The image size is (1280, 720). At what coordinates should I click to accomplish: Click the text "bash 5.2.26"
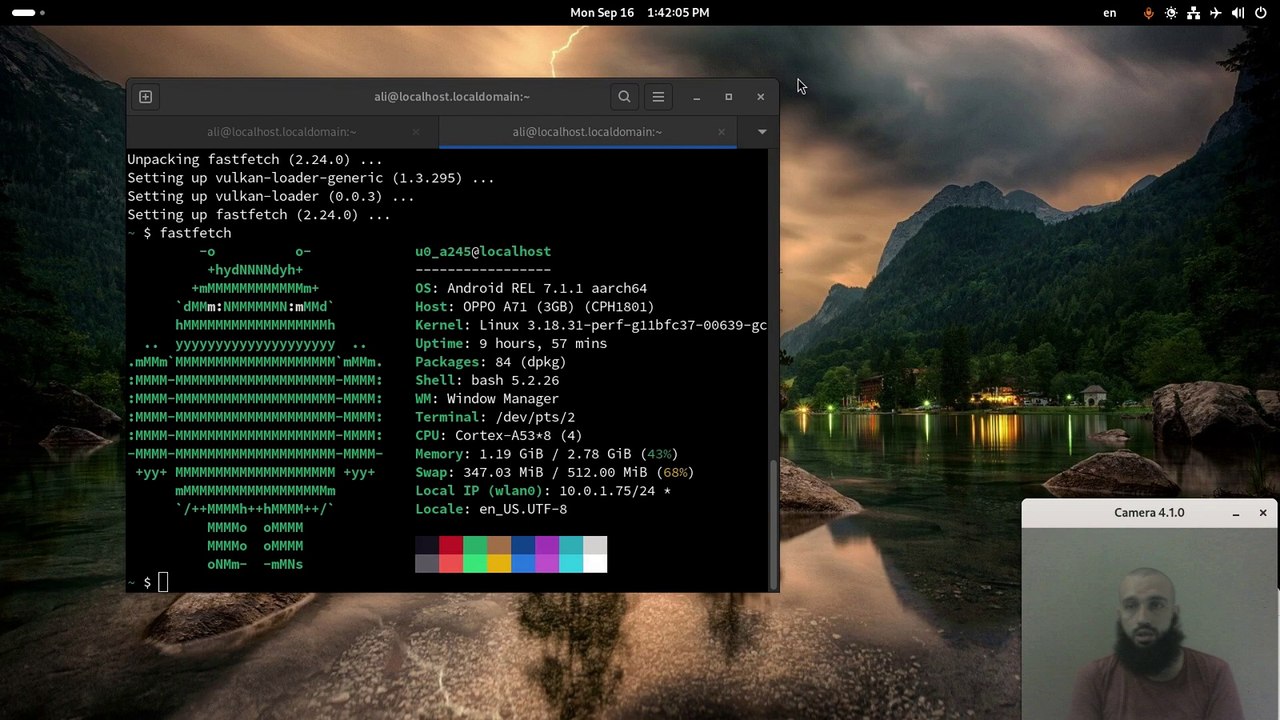point(515,381)
